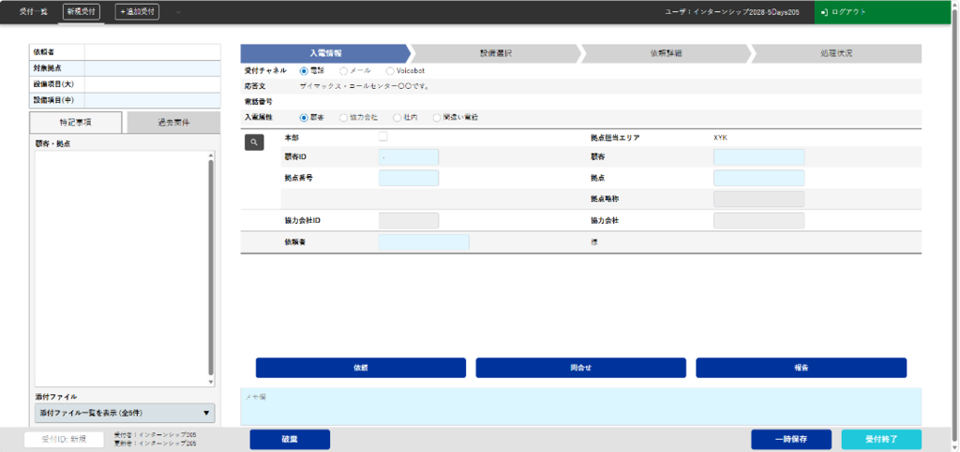Click the 受付ID: 新規 box

pos(64,439)
